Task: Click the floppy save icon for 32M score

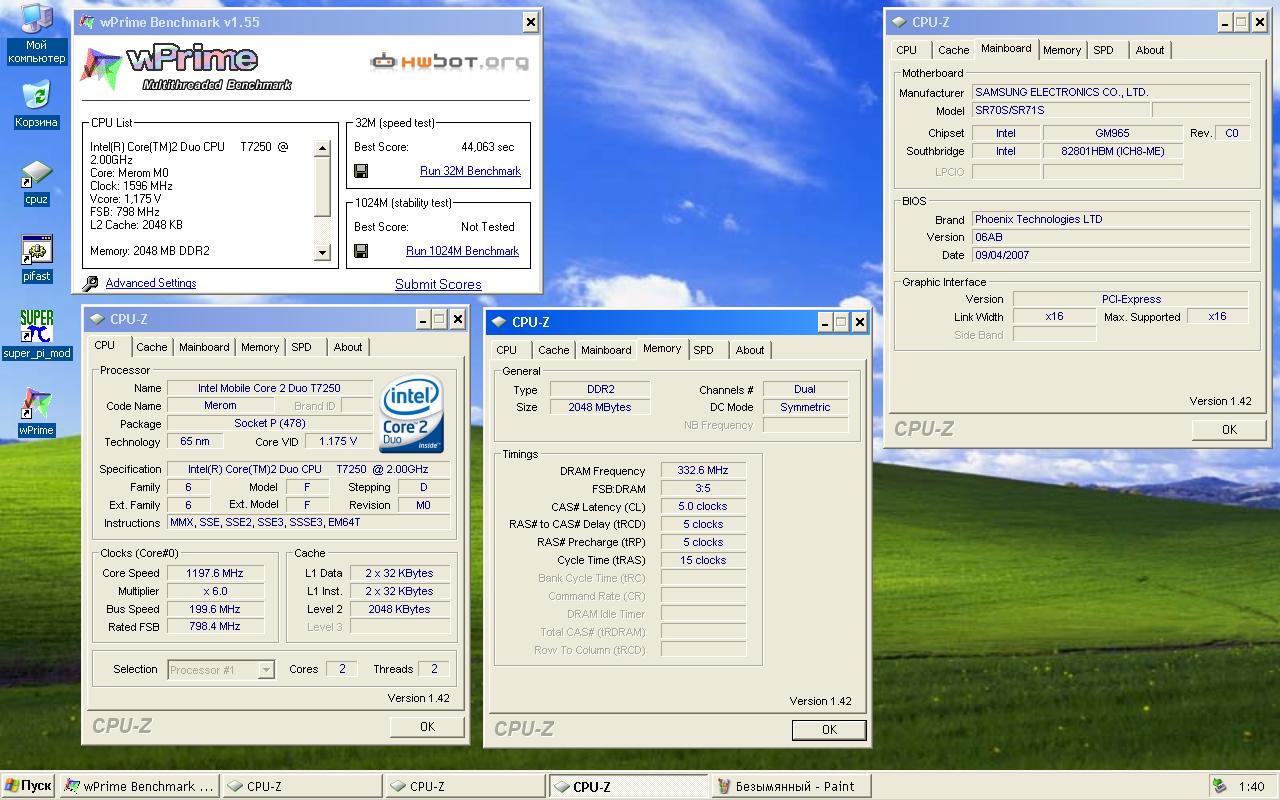Action: pos(361,171)
